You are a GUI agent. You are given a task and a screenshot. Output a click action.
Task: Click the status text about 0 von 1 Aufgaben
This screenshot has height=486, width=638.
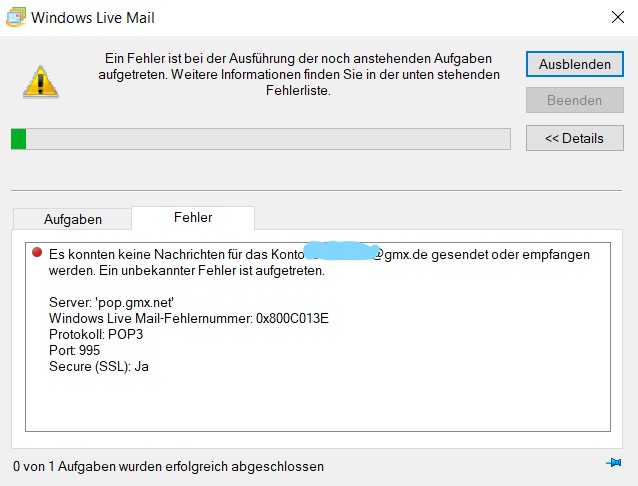coord(168,466)
